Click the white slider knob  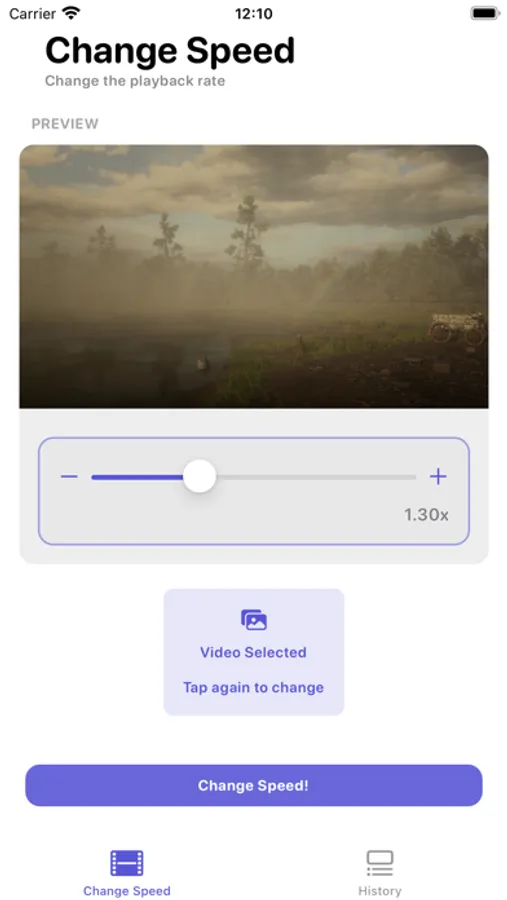coord(199,476)
